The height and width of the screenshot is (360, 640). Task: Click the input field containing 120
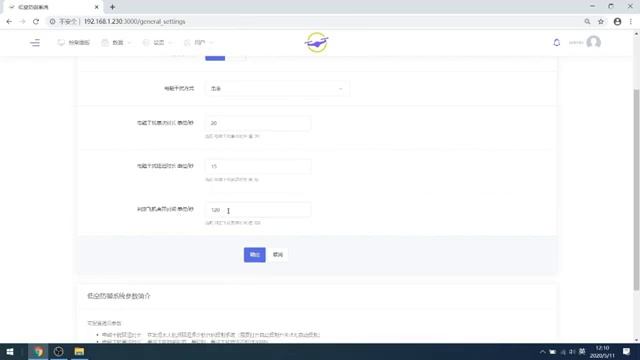[258, 210]
